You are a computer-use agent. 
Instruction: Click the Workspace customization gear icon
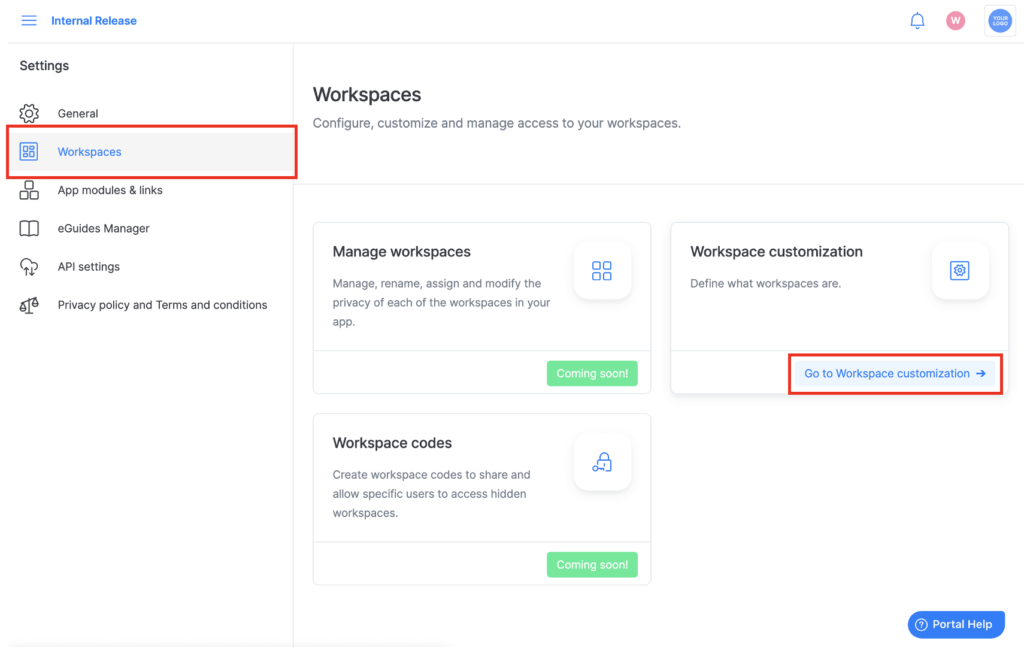[959, 270]
